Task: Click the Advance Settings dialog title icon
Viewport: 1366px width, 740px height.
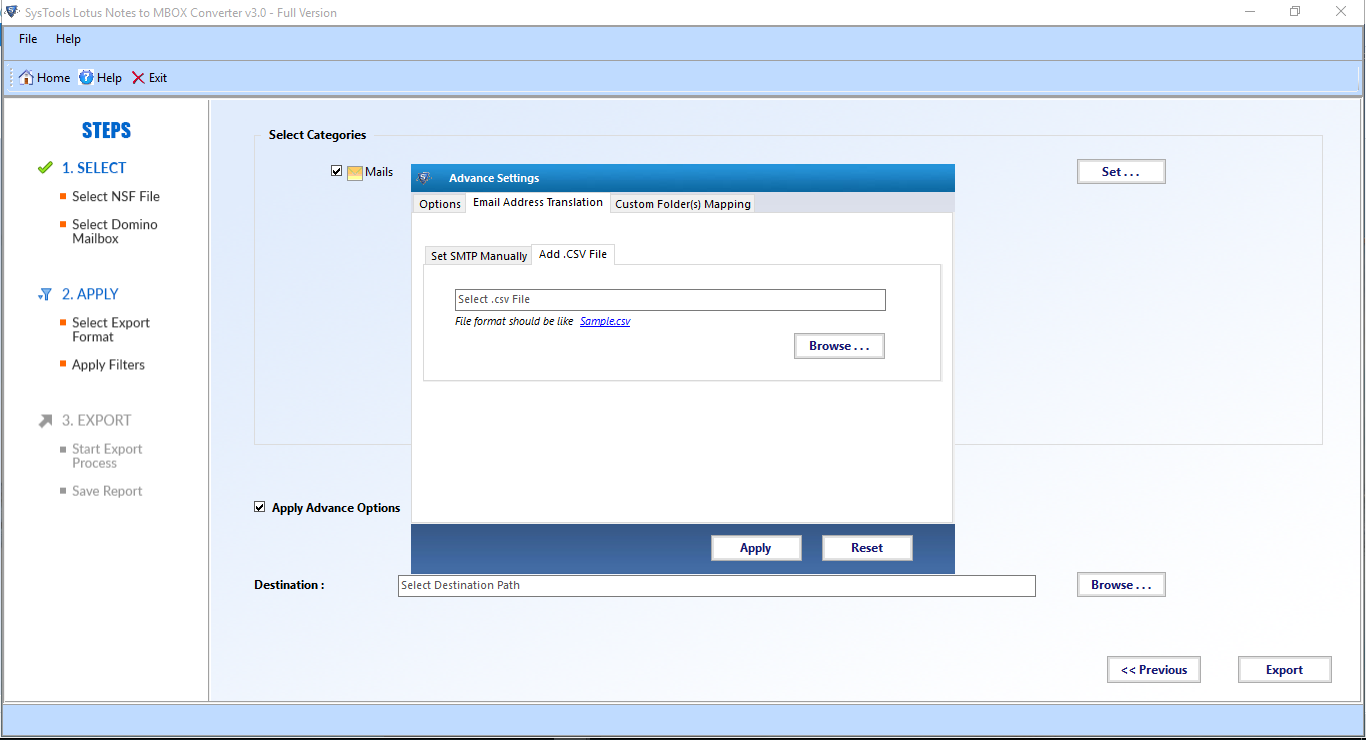Action: [x=424, y=178]
